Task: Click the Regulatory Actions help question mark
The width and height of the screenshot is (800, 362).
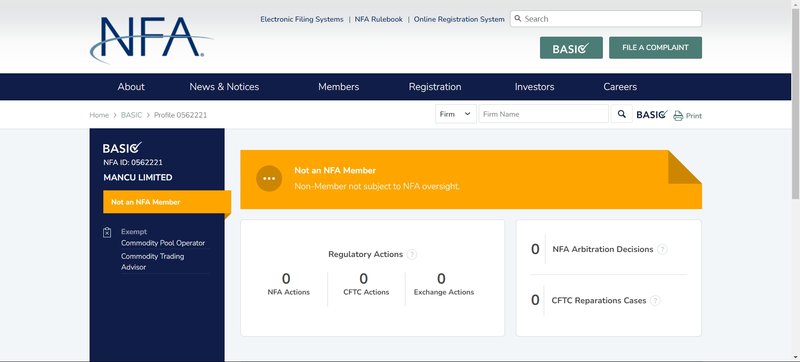Action: click(x=412, y=254)
